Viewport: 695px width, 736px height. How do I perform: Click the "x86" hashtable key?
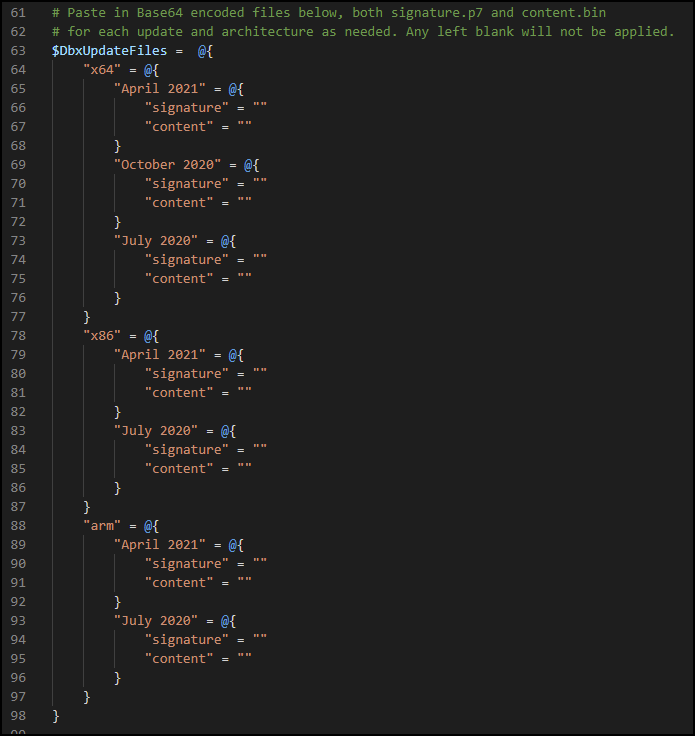[x=102, y=336]
